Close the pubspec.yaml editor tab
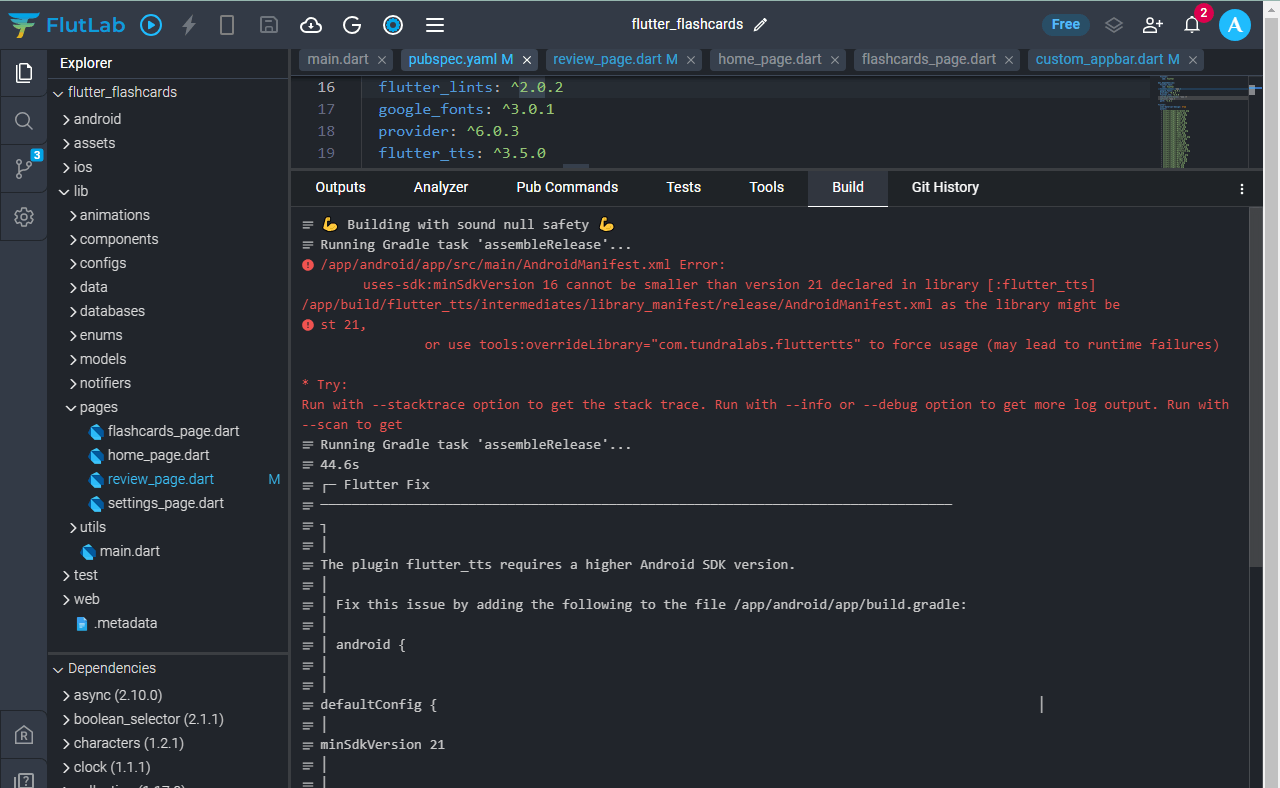Image resolution: width=1280 pixels, height=788 pixels. coord(527,60)
